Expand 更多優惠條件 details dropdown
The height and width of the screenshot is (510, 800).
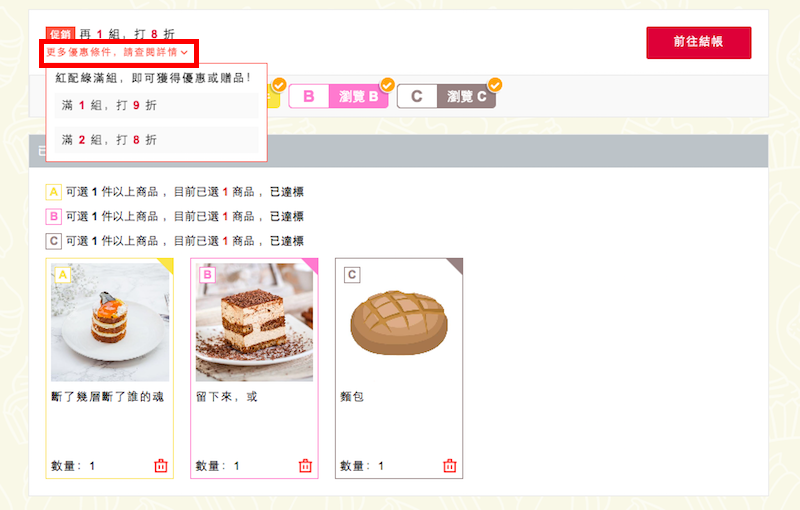coord(118,52)
